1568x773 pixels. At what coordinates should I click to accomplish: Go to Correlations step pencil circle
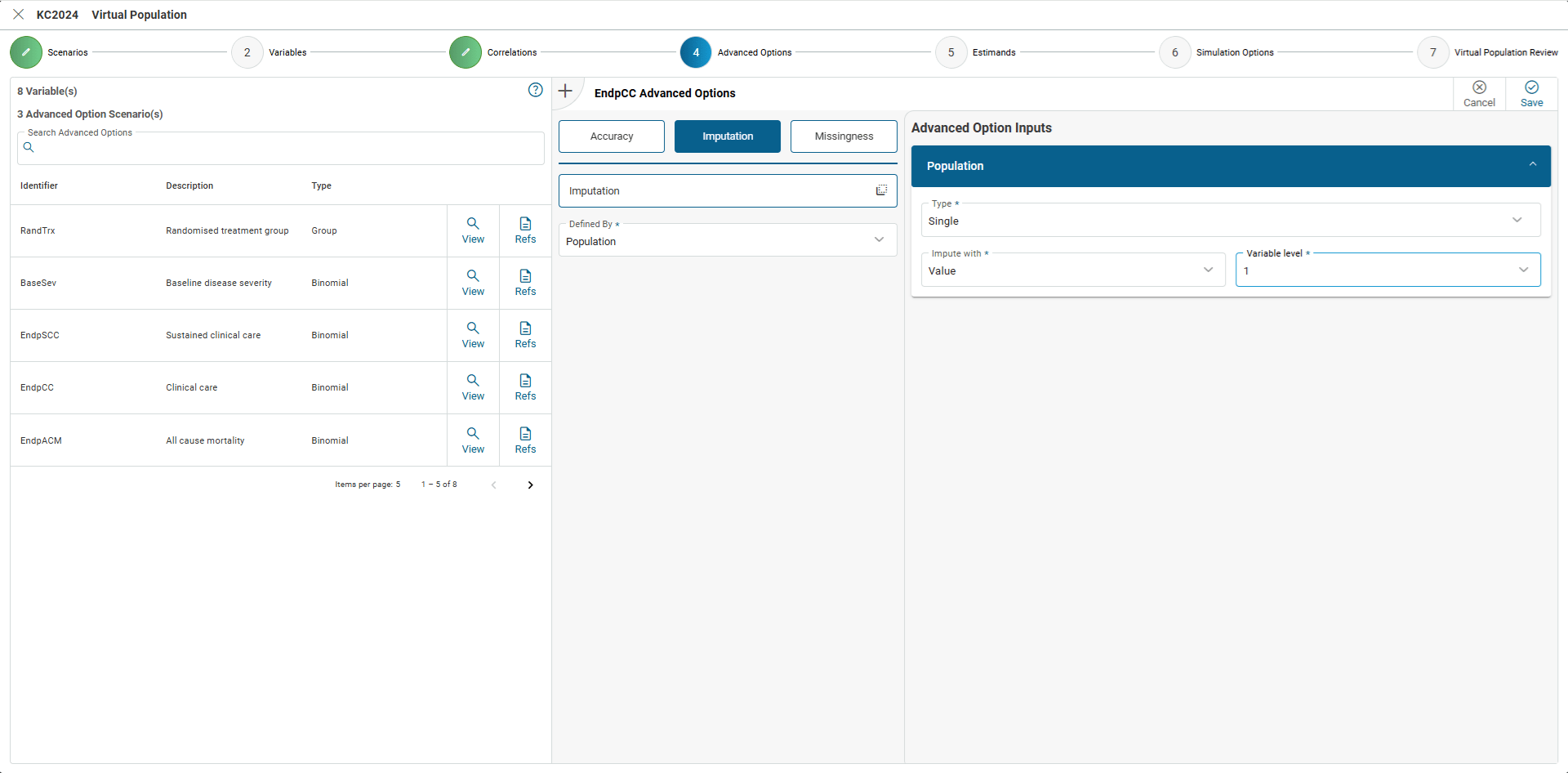click(465, 52)
